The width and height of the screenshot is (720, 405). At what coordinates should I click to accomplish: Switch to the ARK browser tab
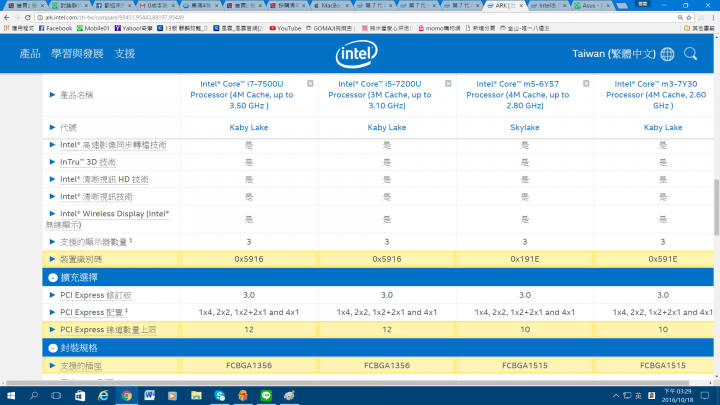(505, 6)
